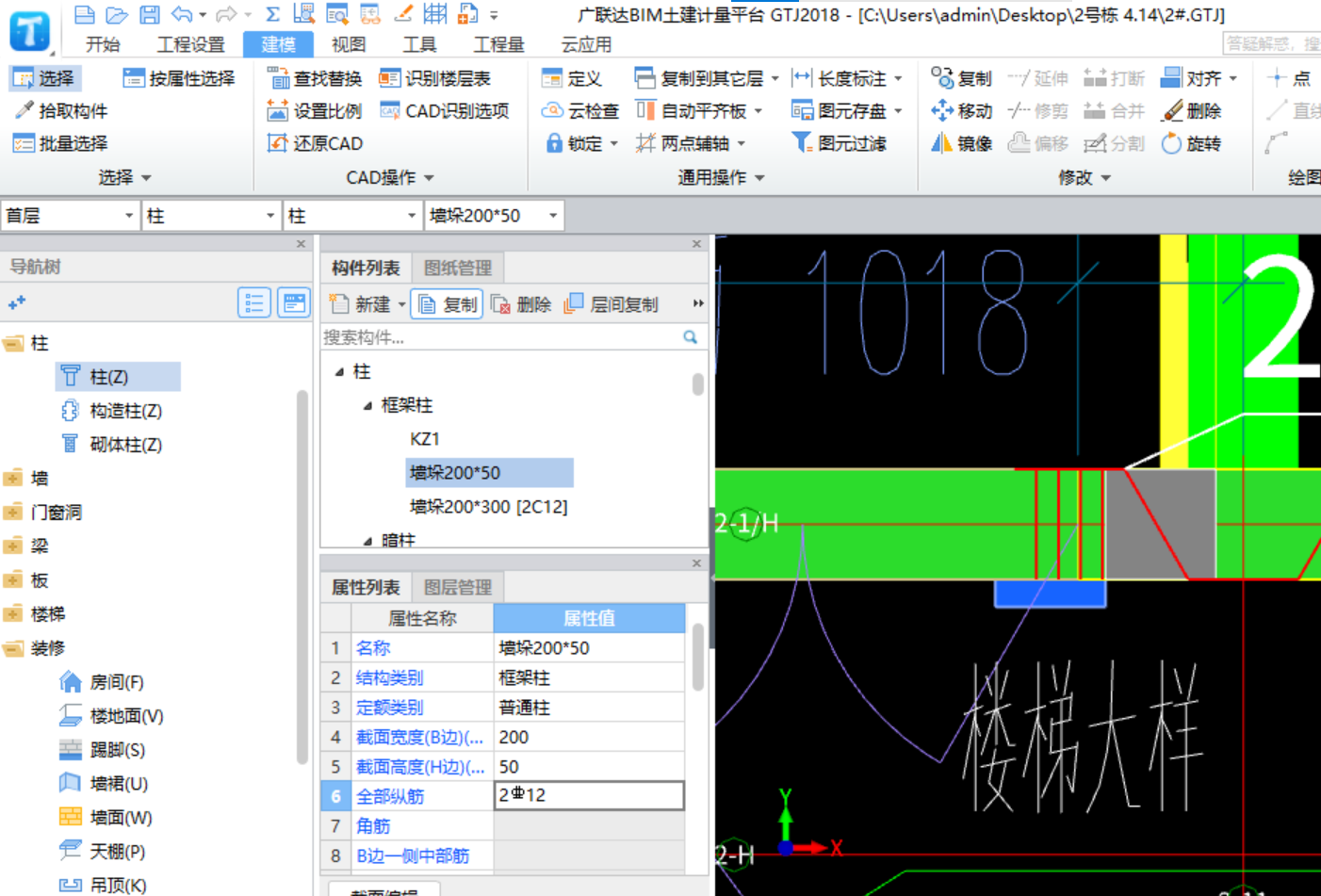Viewport: 1321px width, 896px height.
Task: Open 识别楼层表 tool
Action: coord(434,78)
